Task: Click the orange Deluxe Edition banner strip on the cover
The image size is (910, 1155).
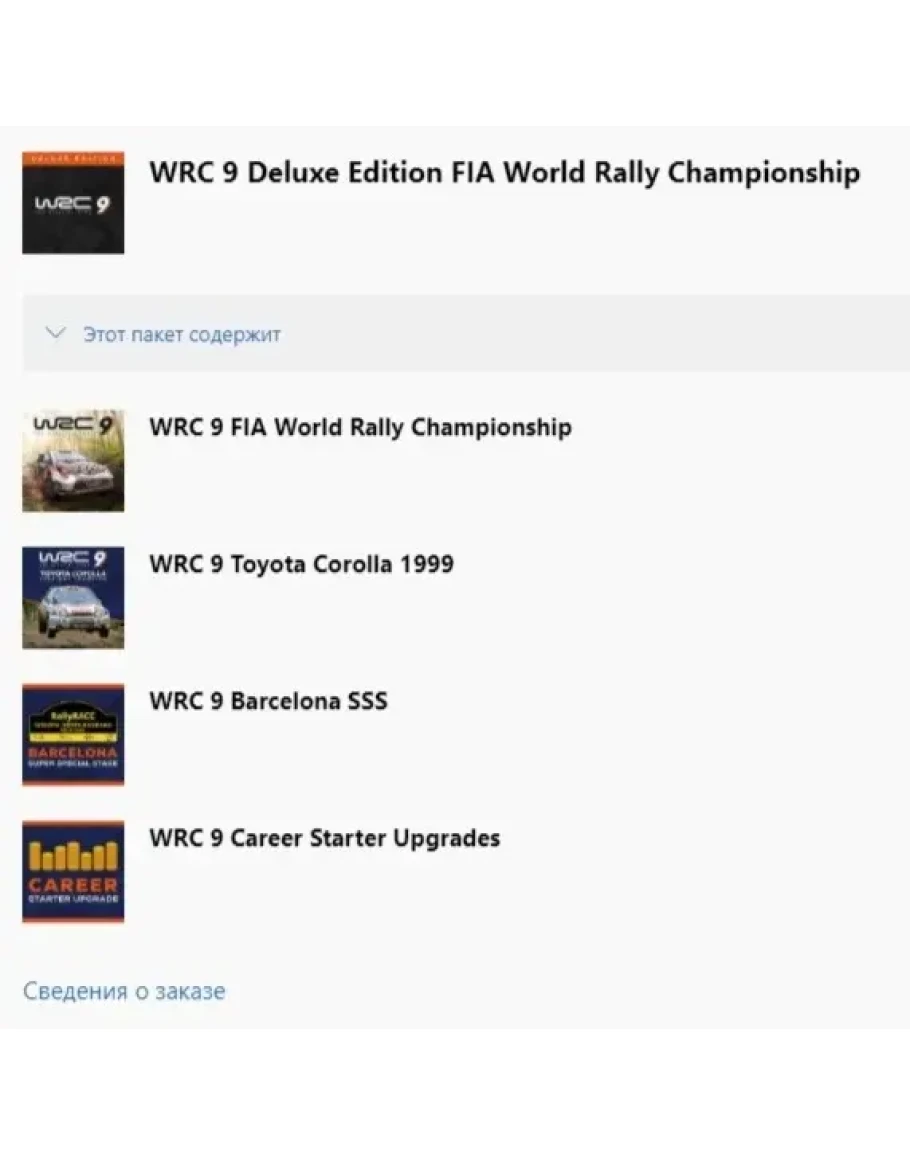Action: point(73,158)
